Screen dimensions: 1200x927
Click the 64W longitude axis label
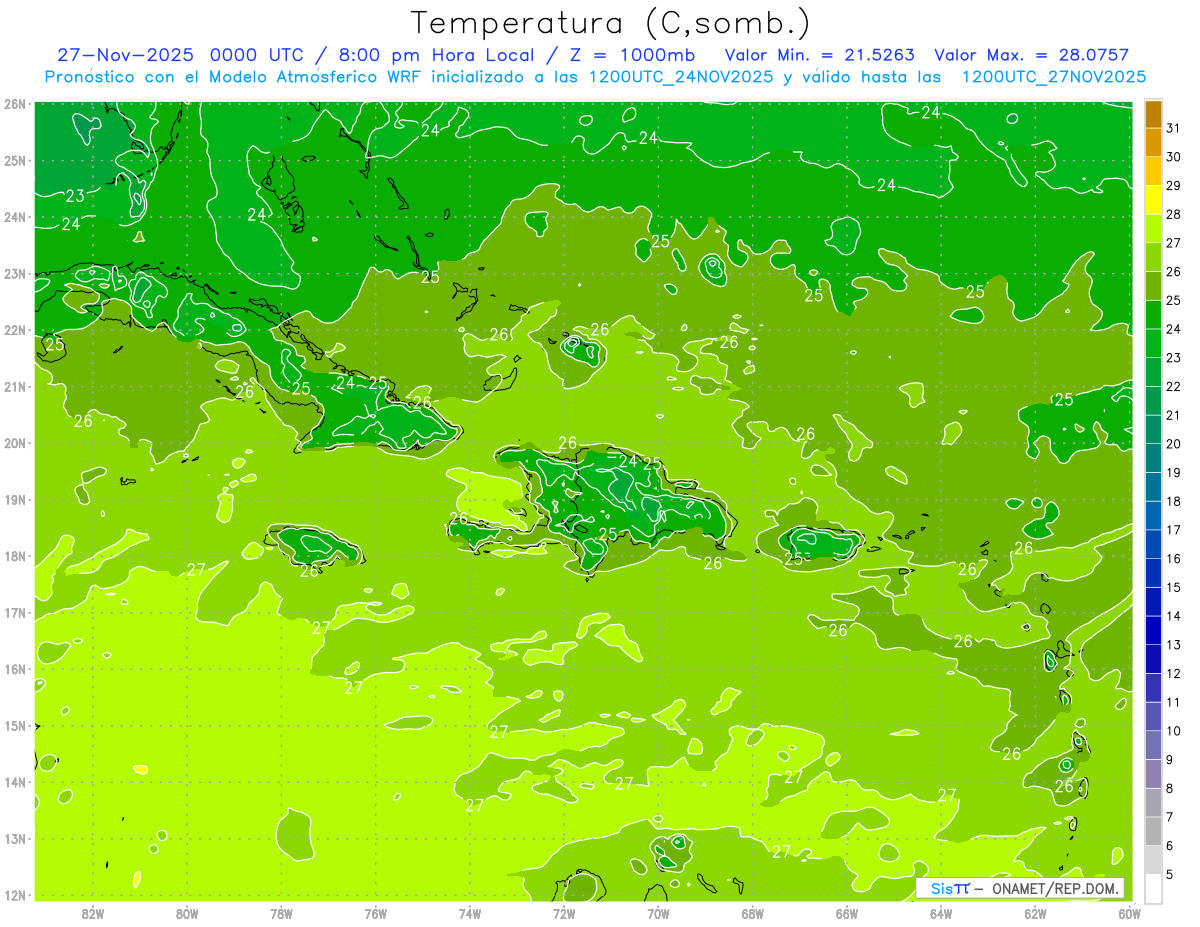click(x=941, y=913)
